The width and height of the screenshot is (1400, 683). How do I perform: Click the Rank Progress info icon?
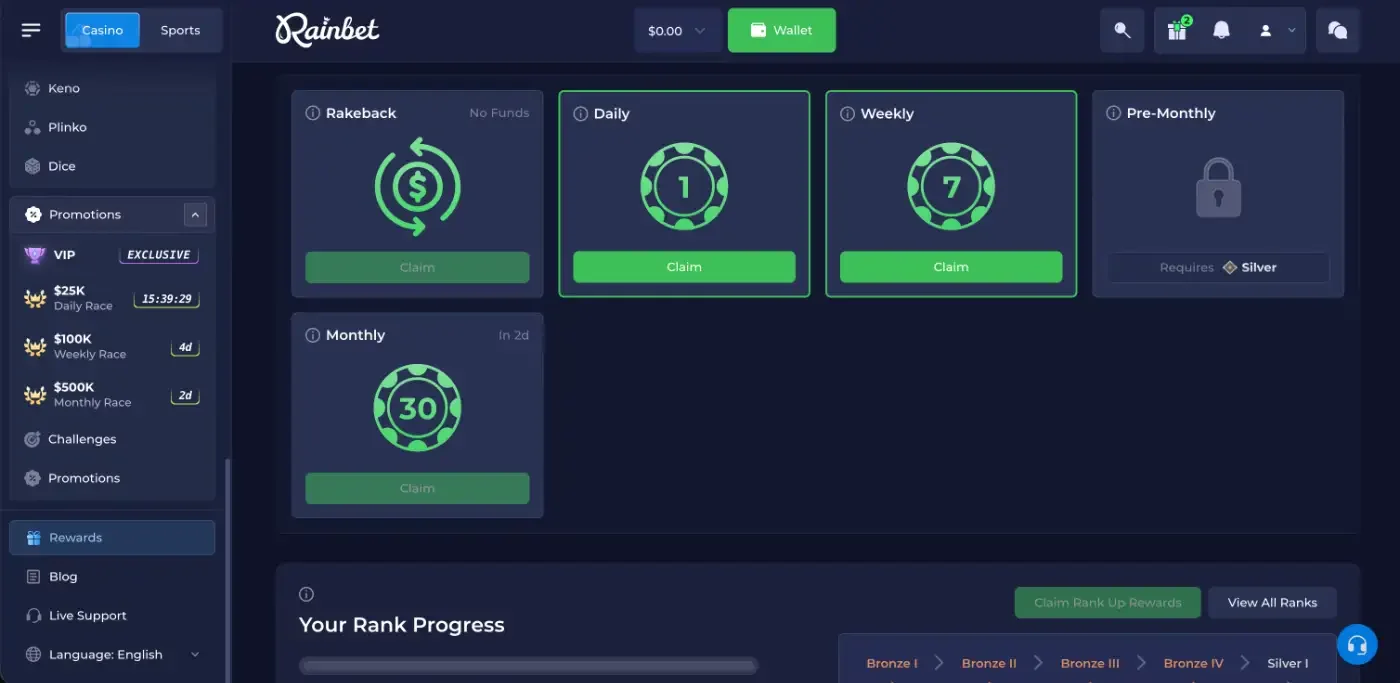(306, 594)
